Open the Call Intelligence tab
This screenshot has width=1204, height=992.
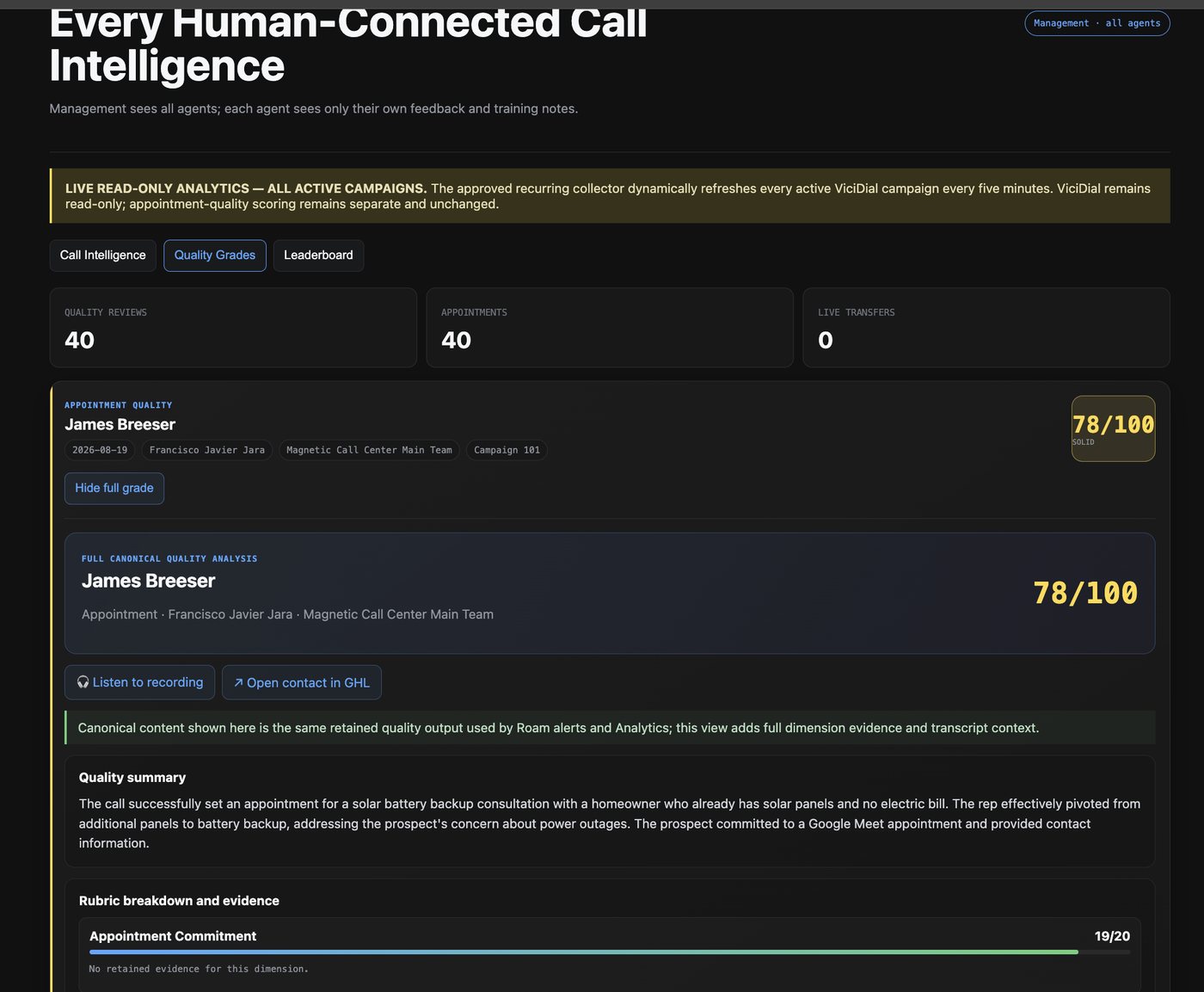(102, 256)
